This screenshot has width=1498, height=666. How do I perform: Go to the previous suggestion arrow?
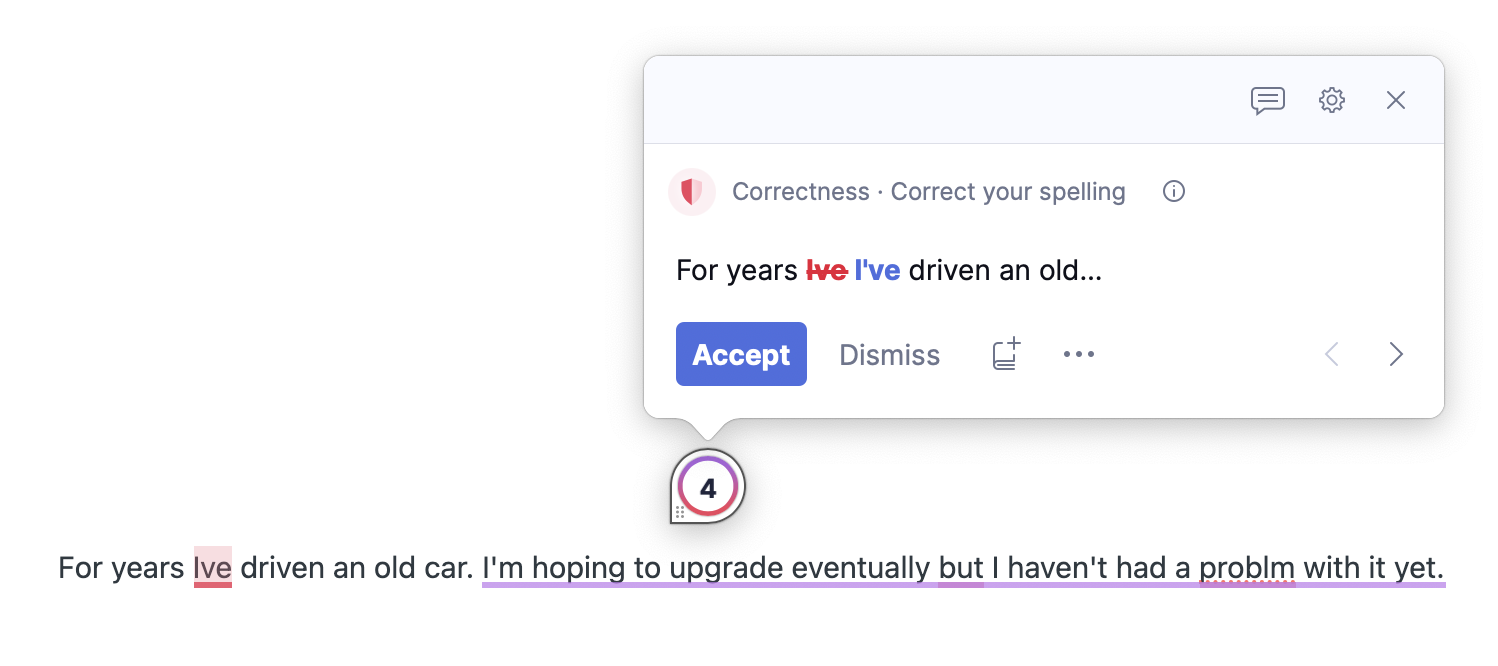click(x=1332, y=354)
